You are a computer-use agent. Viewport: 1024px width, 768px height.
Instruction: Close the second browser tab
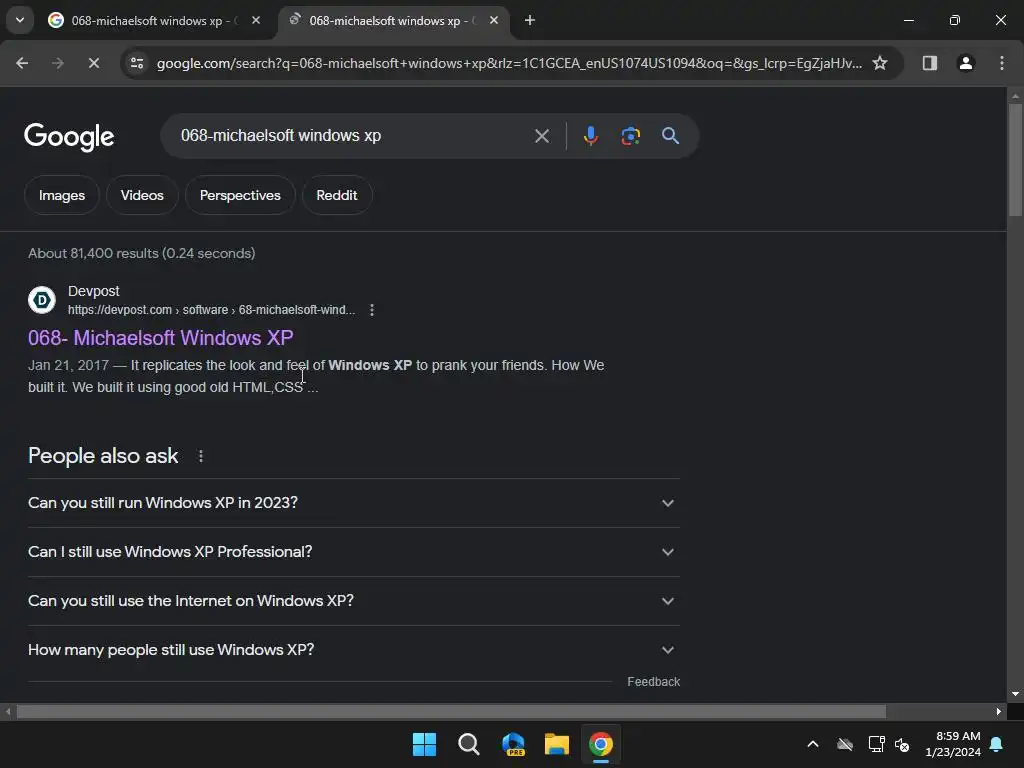[494, 20]
